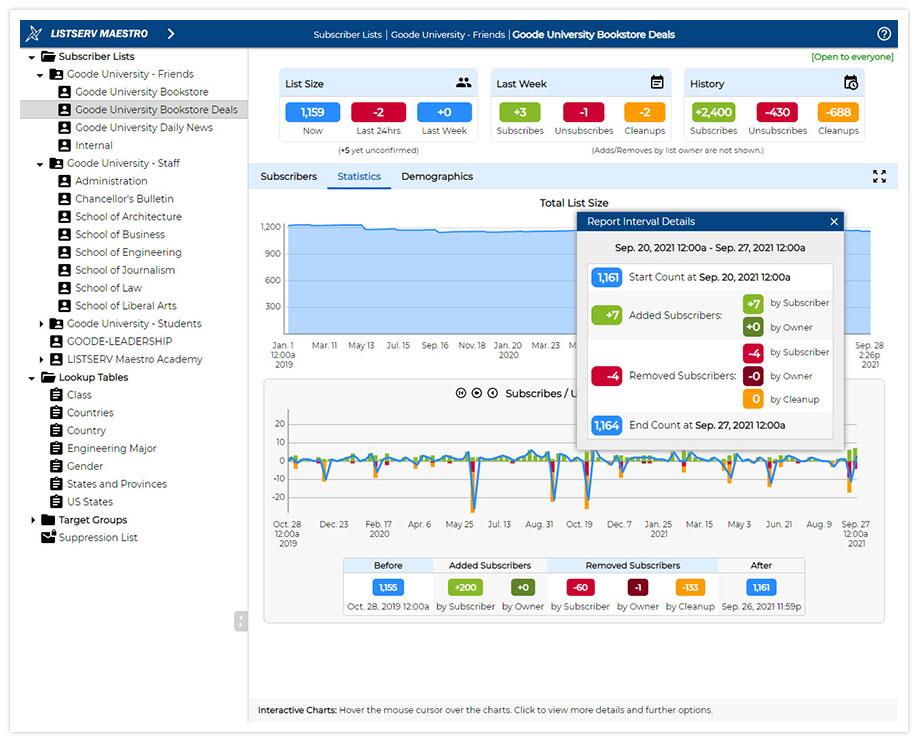Screen dimensions: 918x742
Task: Click School of Journalism list icon
Action: click(x=64, y=270)
